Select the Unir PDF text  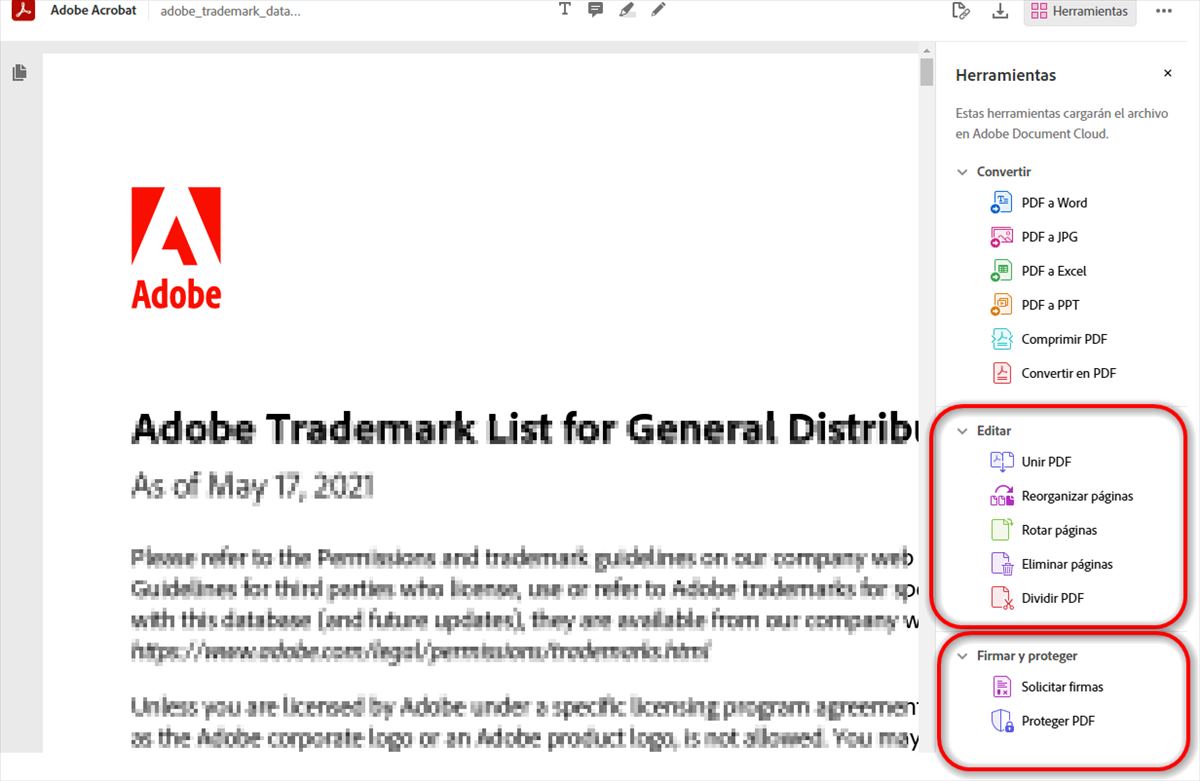click(x=1046, y=462)
